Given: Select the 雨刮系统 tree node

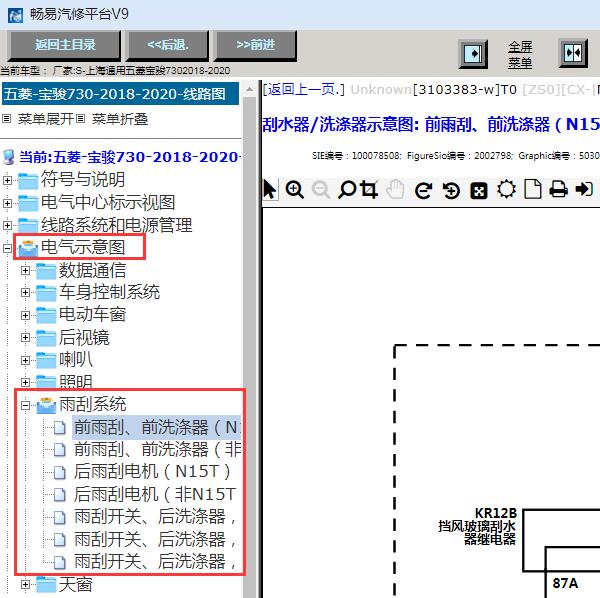Looking at the screenshot, I should tap(92, 404).
